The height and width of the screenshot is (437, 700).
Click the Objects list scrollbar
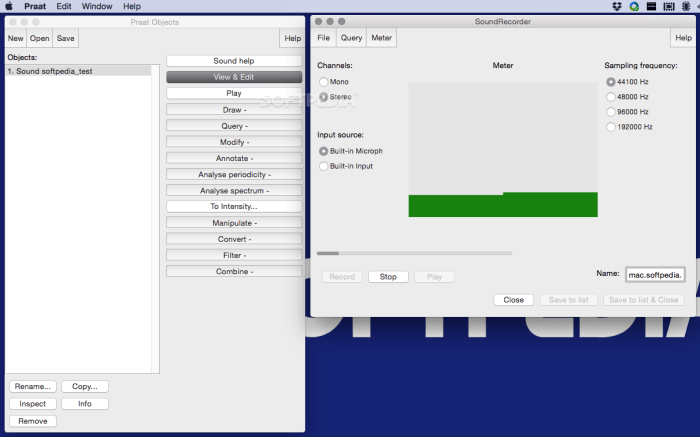click(155, 219)
